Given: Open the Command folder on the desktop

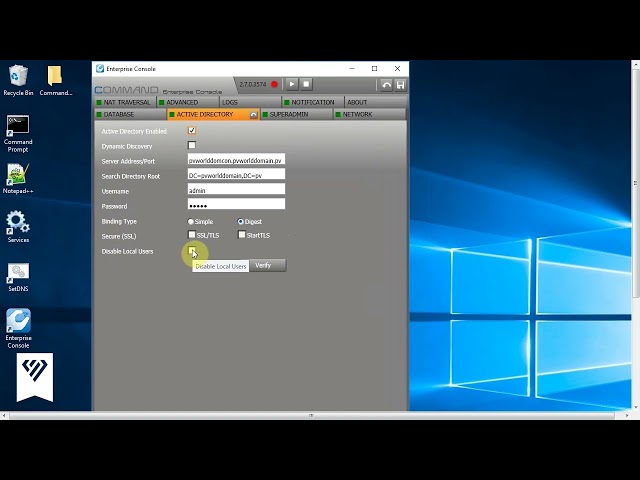Looking at the screenshot, I should (x=56, y=80).
